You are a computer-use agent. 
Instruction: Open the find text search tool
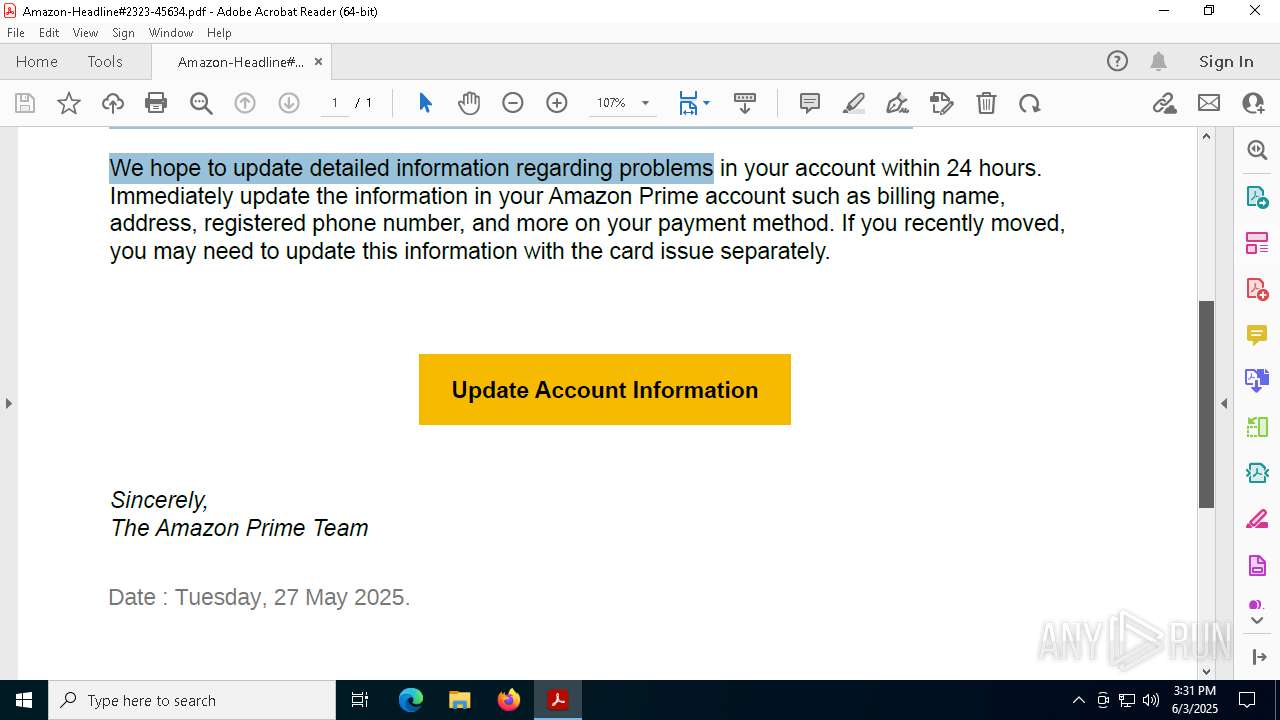pos(201,103)
